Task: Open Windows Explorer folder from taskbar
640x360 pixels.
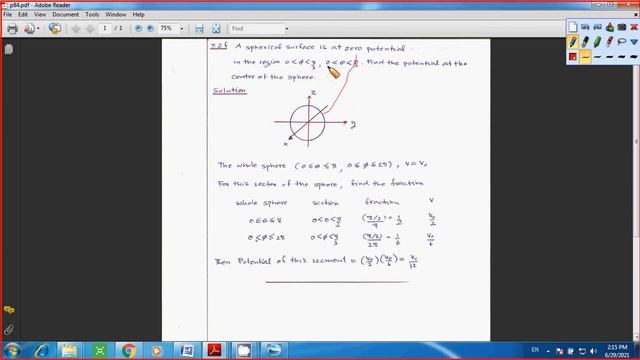Action: point(69,351)
